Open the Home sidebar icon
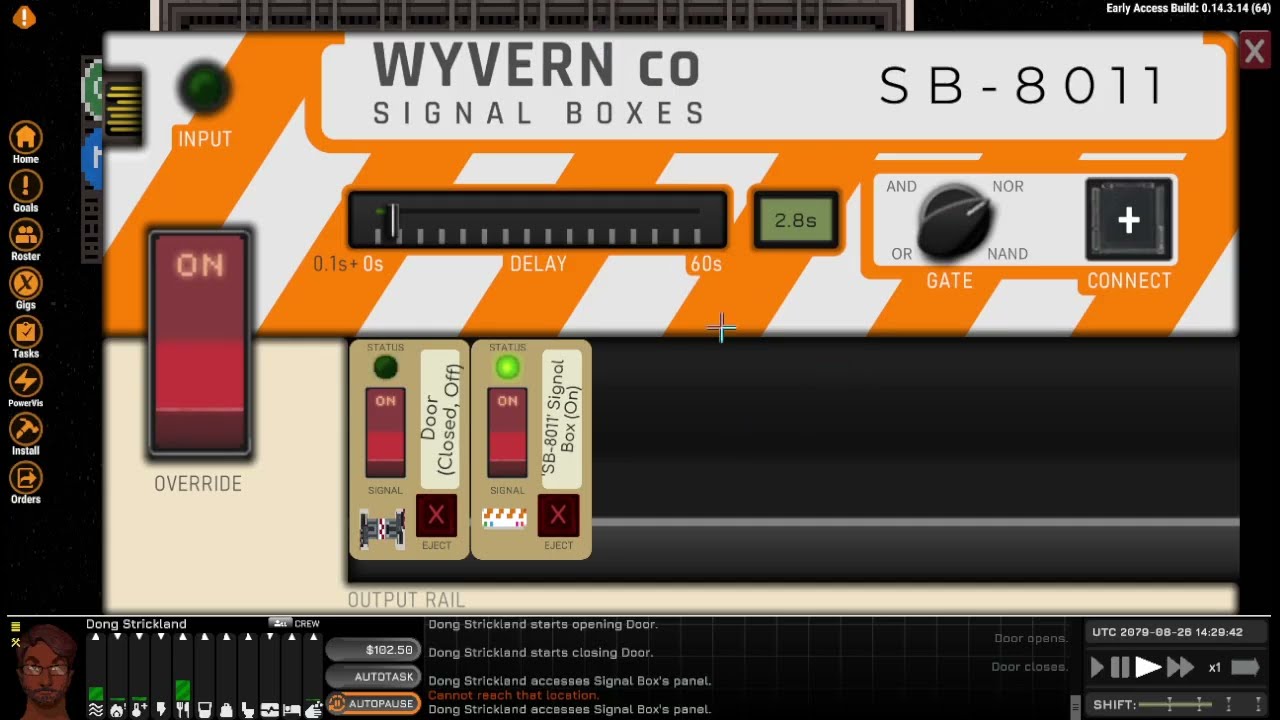This screenshot has height=720, width=1280. tap(25, 137)
